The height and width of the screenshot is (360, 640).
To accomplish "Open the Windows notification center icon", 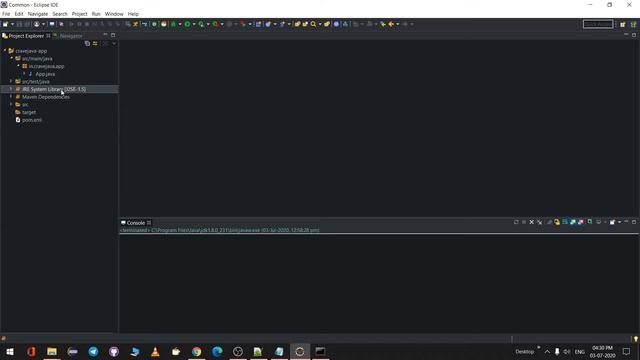I will 626,351.
